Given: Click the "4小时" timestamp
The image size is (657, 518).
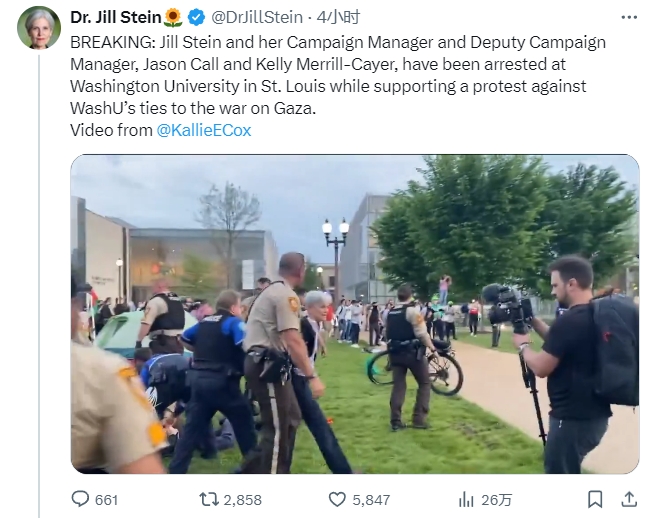Looking at the screenshot, I should (x=338, y=17).
